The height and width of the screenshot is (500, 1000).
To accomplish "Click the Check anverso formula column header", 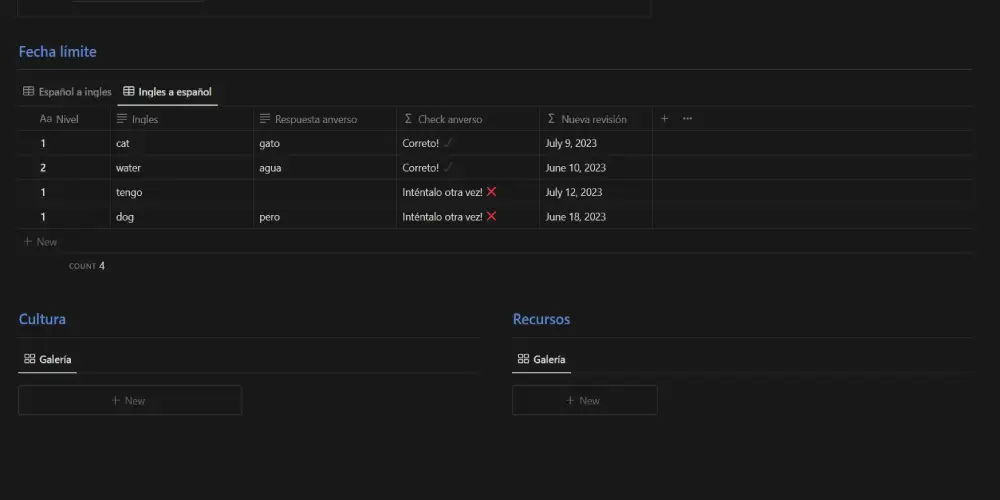I will [x=450, y=119].
